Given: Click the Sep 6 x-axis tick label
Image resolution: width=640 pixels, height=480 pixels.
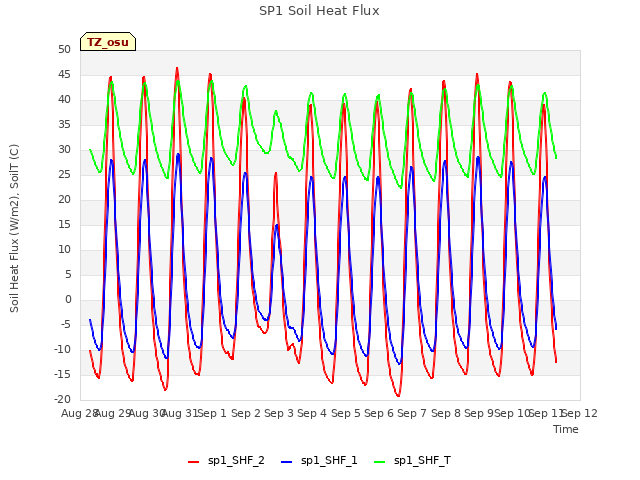Looking at the screenshot, I should 379,413.
